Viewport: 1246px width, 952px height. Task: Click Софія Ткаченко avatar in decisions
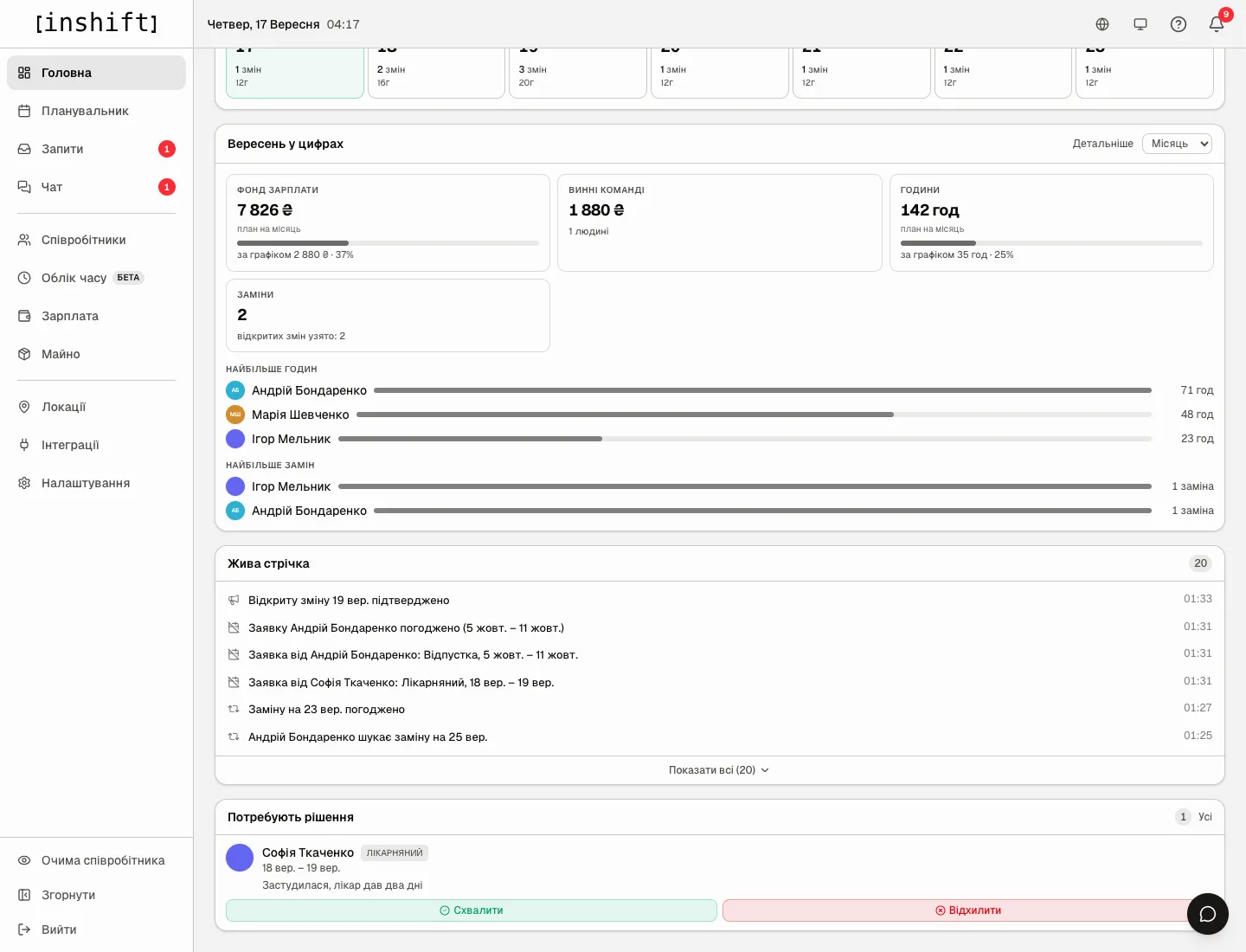[240, 858]
